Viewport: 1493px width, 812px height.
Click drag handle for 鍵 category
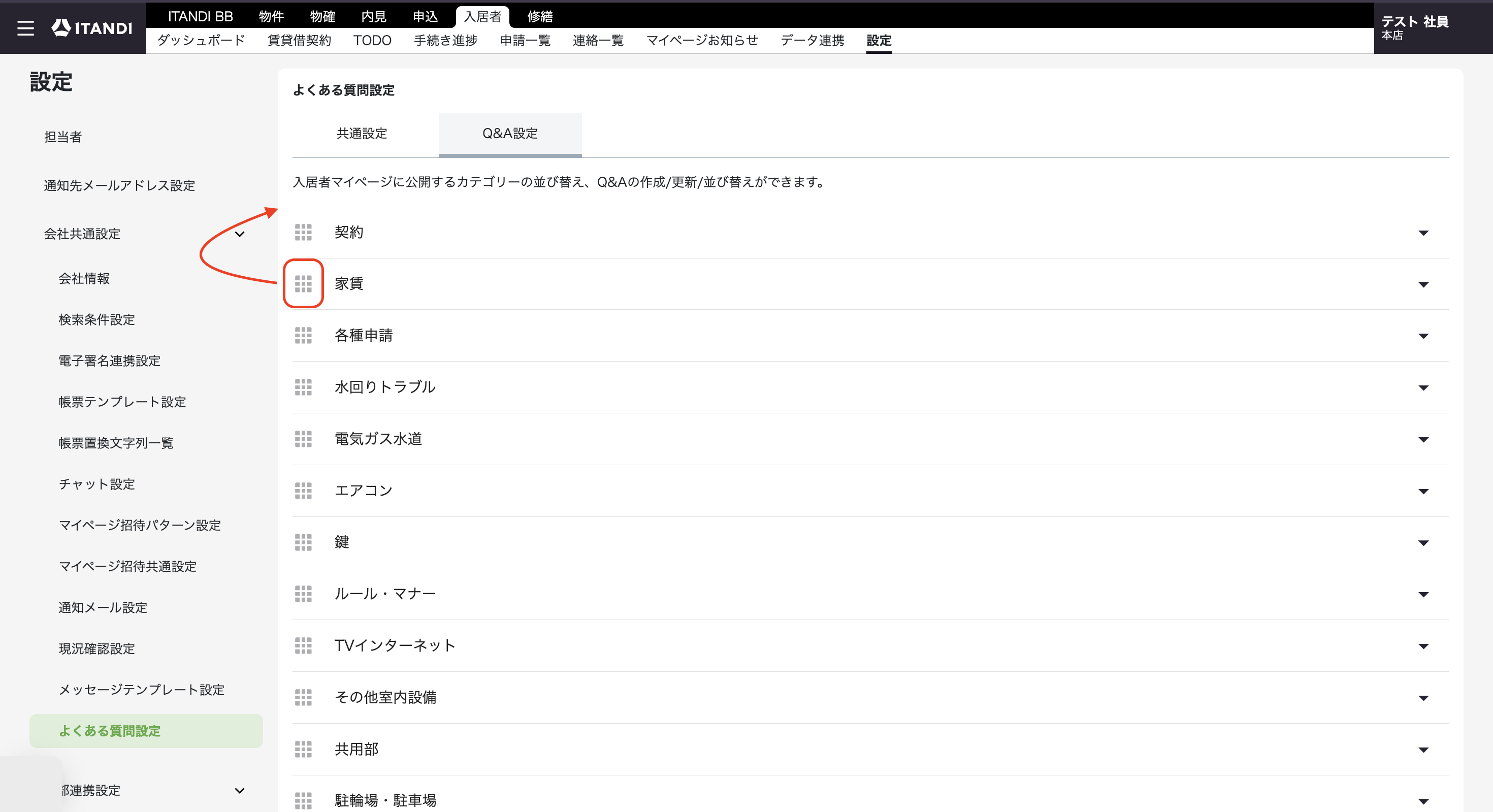[x=303, y=542]
